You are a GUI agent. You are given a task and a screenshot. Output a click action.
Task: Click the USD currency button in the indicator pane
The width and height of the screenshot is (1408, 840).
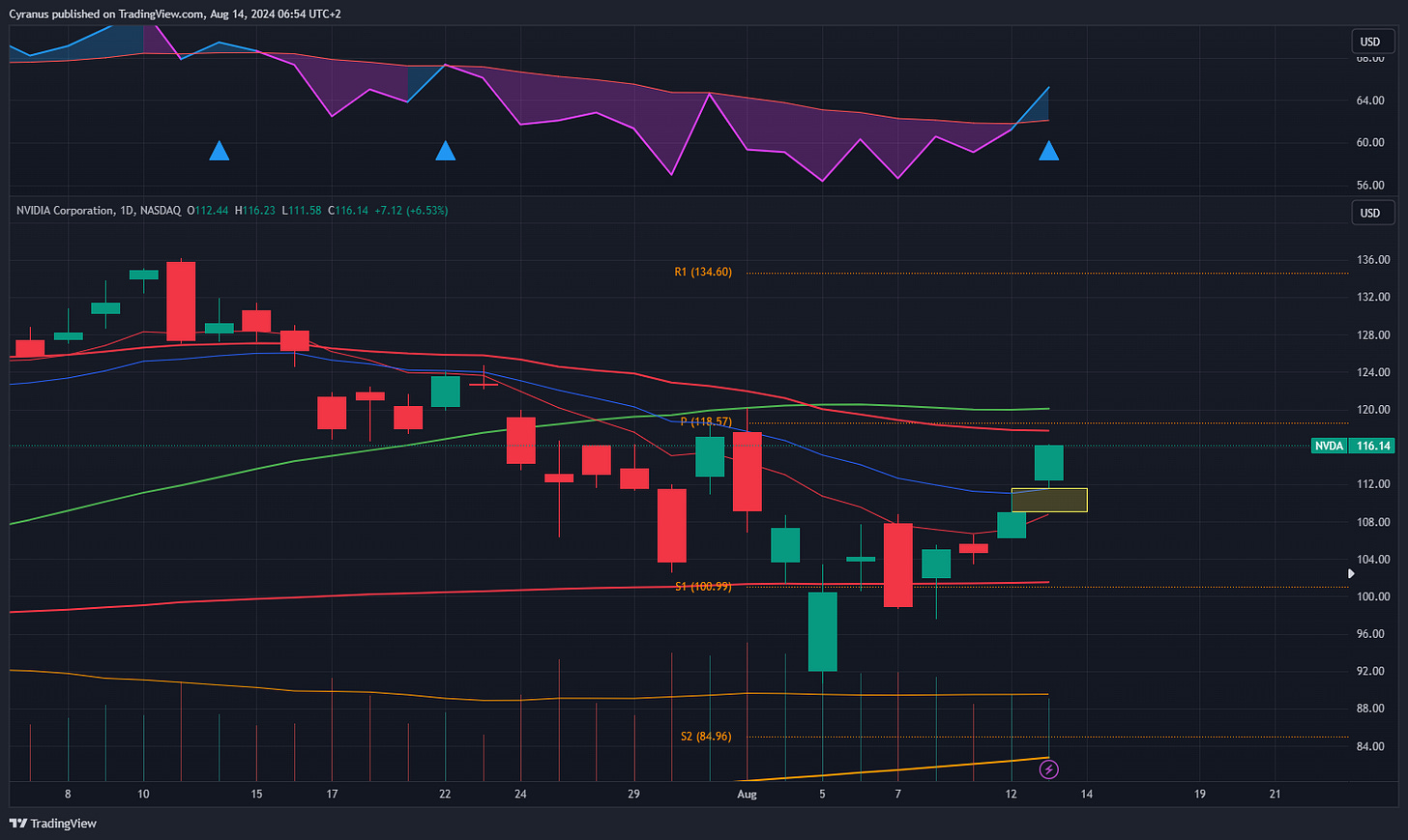point(1370,42)
